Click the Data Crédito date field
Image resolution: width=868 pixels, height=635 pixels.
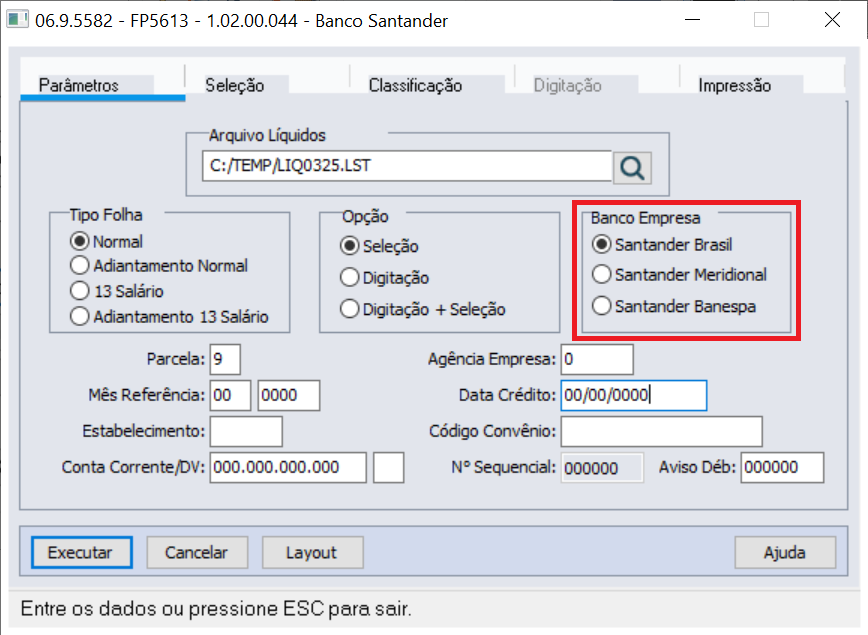[634, 395]
